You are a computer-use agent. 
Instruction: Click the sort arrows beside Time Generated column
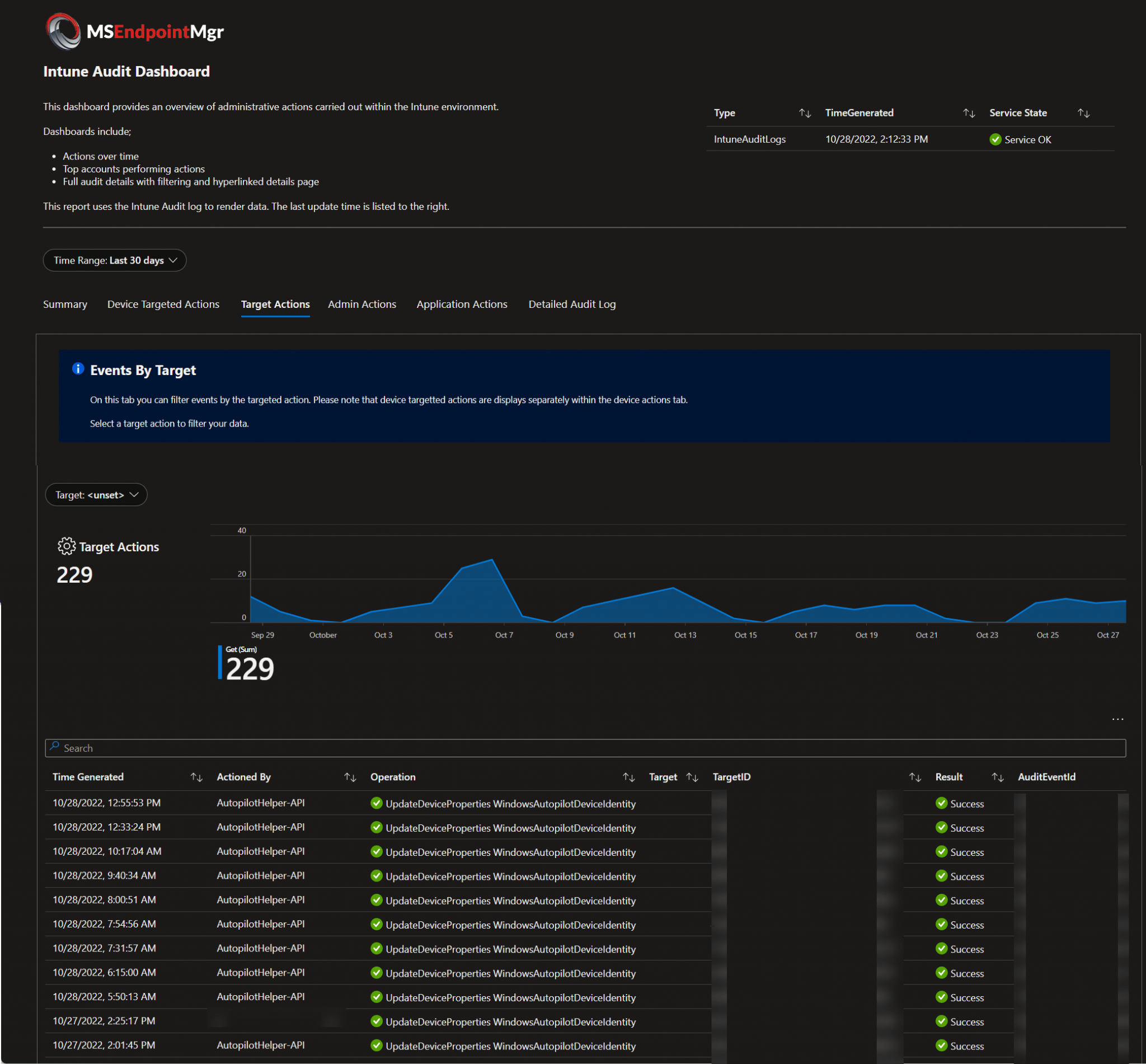point(196,777)
